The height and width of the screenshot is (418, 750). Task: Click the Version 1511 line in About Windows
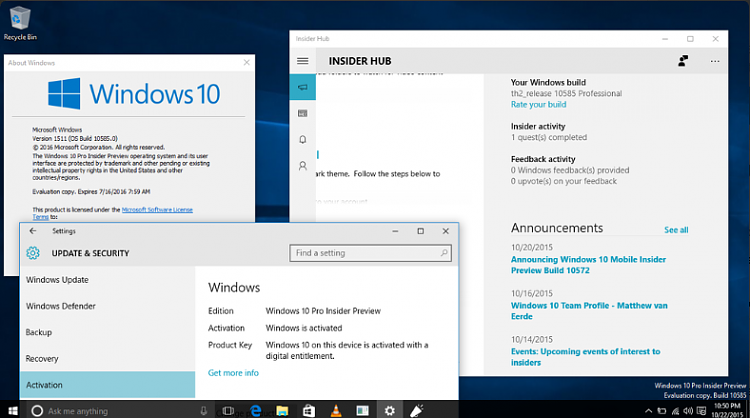point(75,139)
